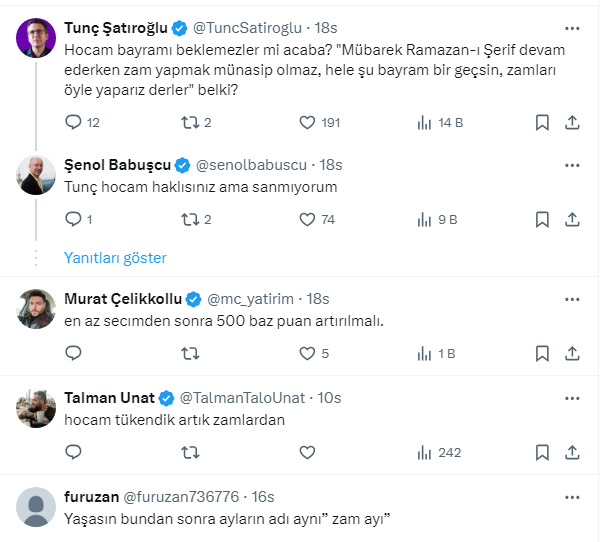
Task: Open Tunç Şatıroğlu's profile name link
Action: click(113, 27)
